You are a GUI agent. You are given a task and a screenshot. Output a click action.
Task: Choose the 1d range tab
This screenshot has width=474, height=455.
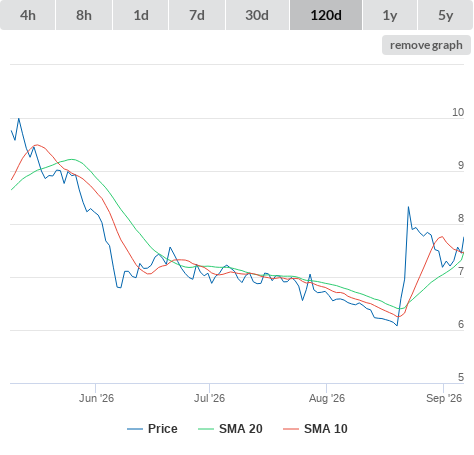point(141,15)
